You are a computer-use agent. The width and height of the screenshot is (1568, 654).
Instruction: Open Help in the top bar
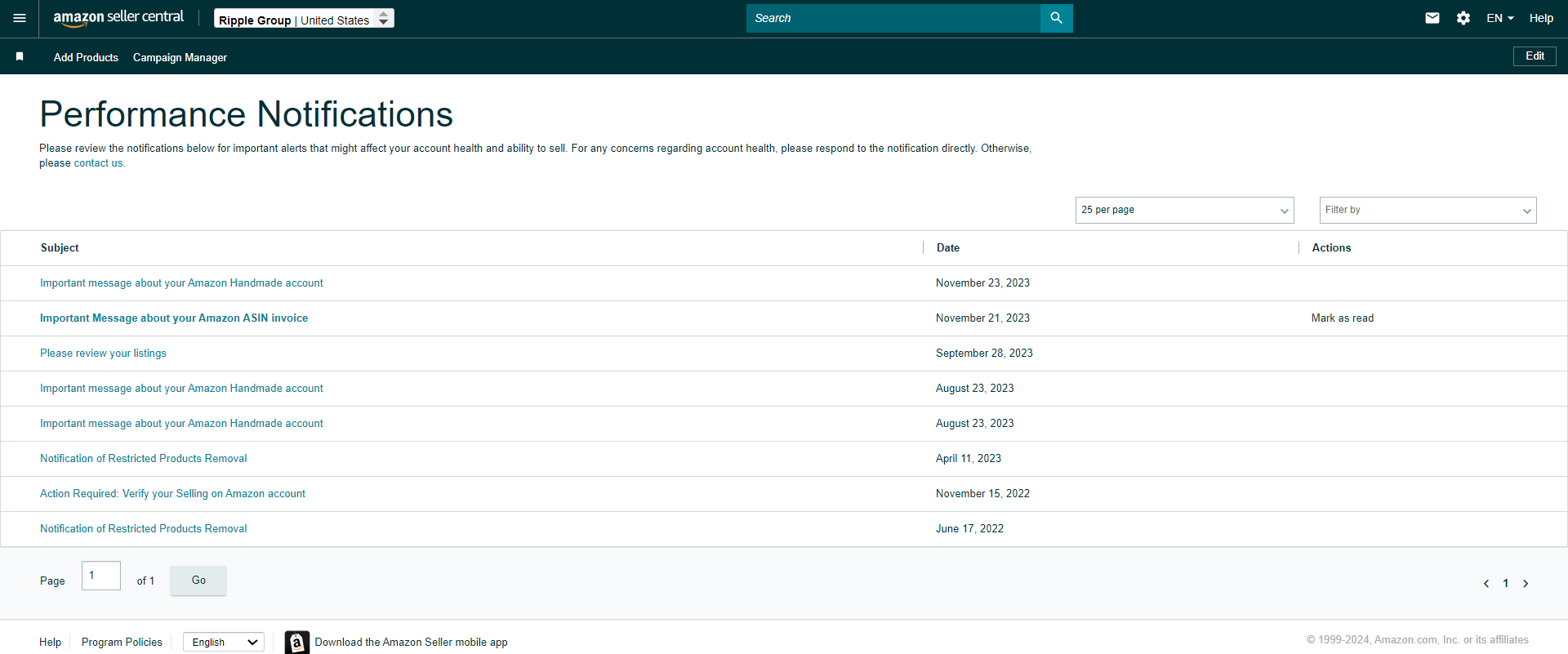(x=1541, y=18)
